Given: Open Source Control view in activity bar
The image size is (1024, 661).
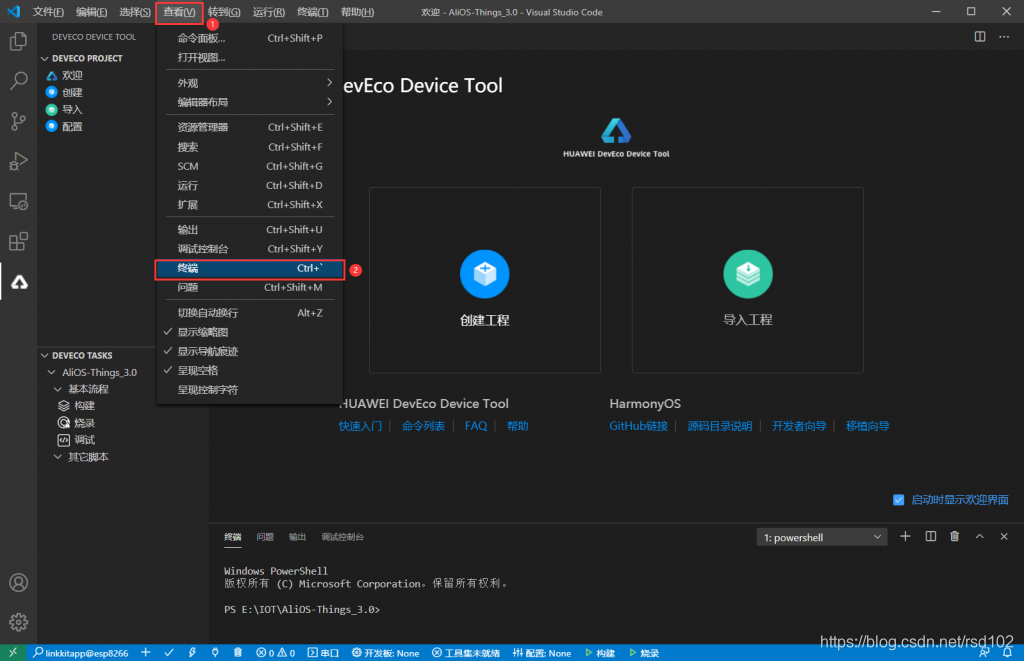Looking at the screenshot, I should point(18,121).
